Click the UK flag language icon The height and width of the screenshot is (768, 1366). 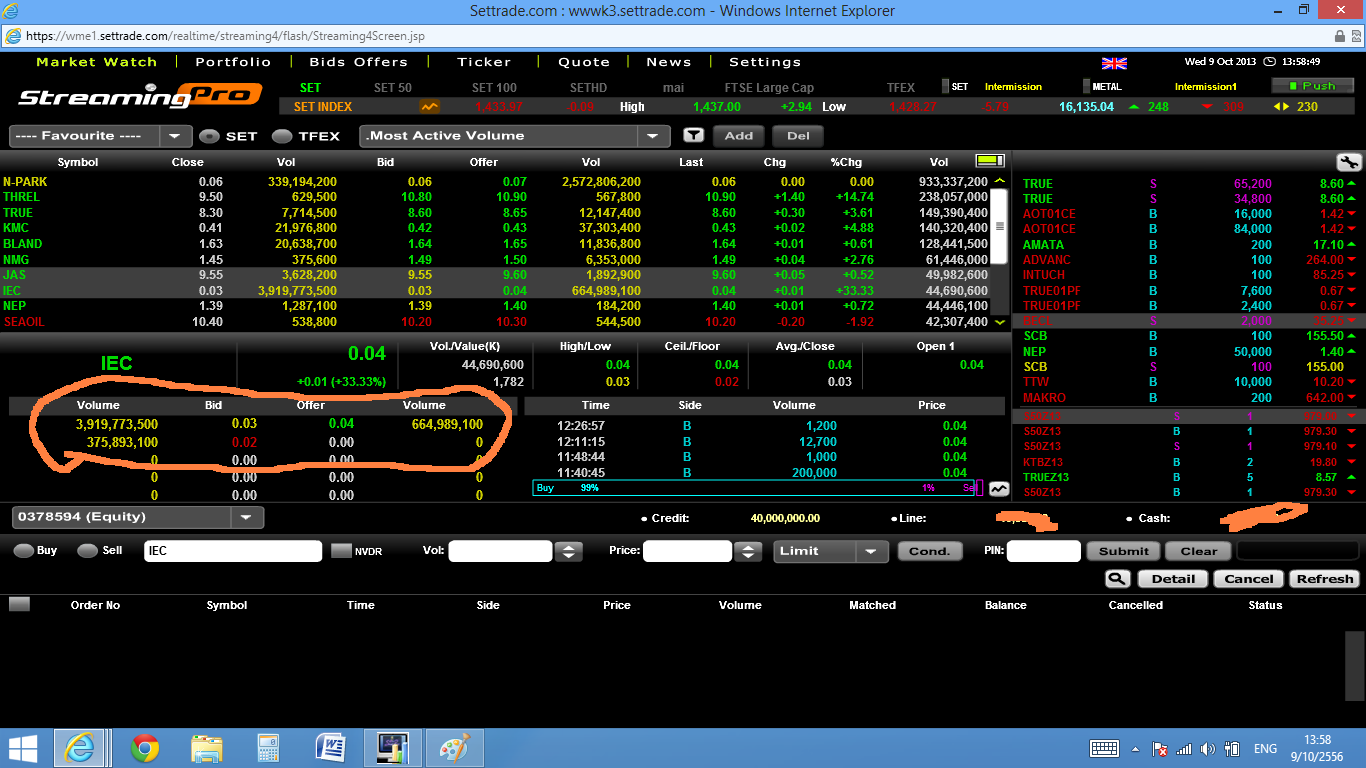click(1114, 62)
